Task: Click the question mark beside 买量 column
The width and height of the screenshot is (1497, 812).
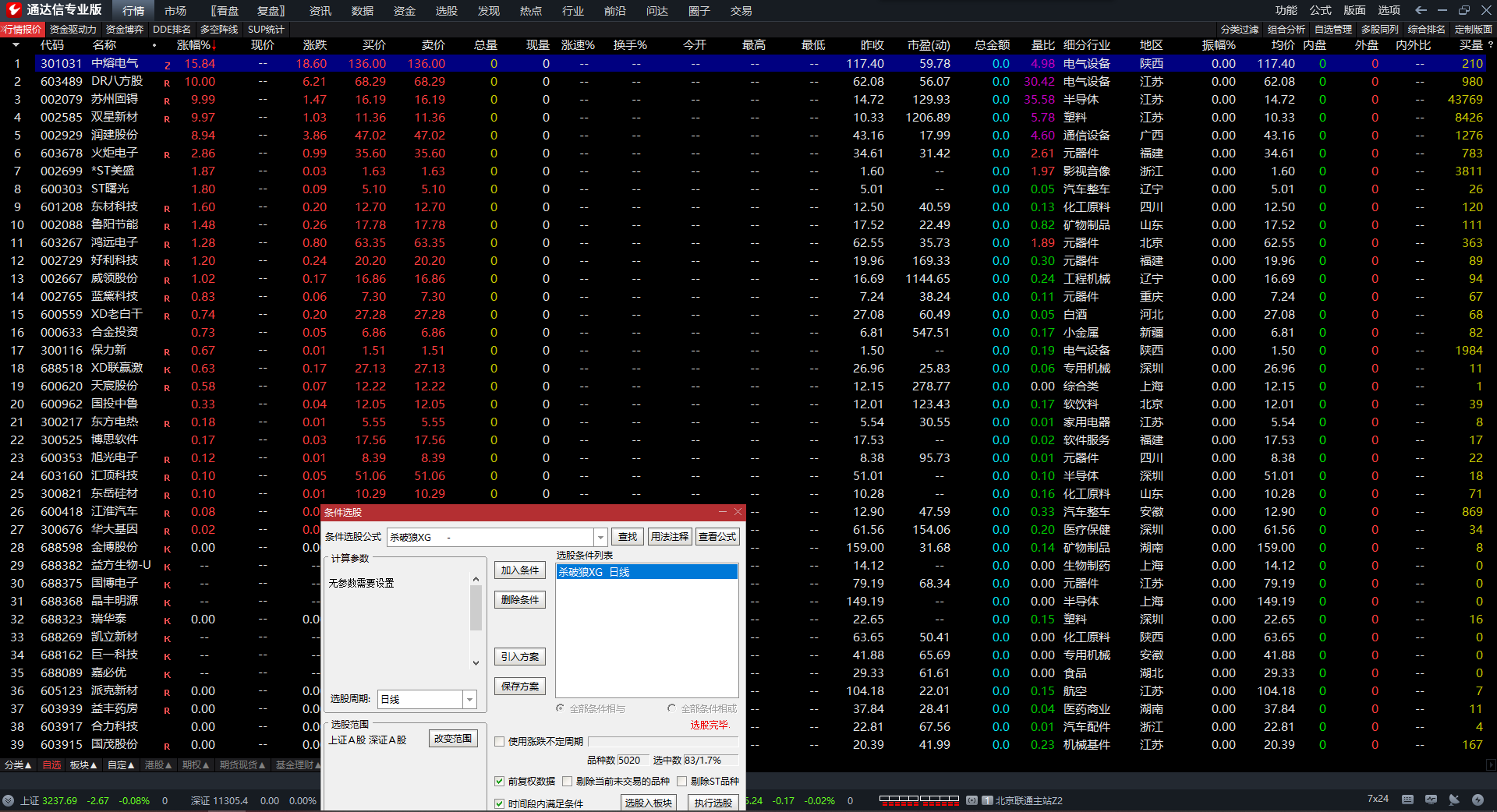Action: click(x=1490, y=45)
